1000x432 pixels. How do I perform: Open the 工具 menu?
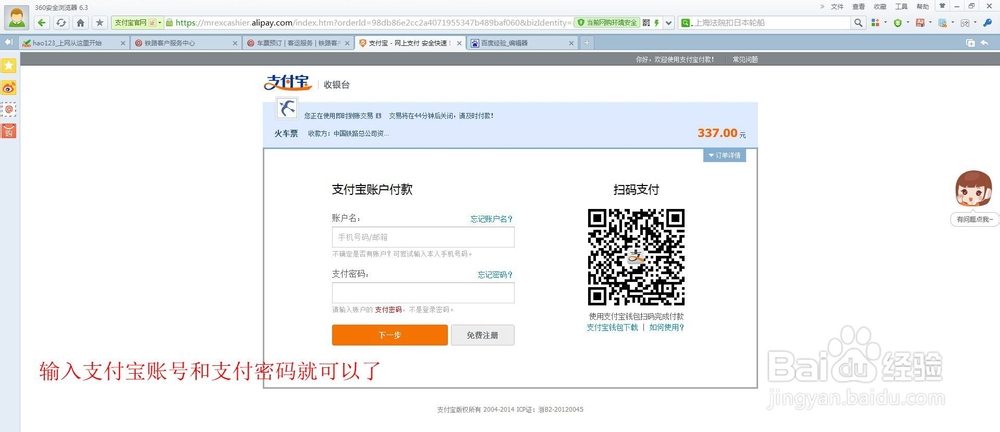[901, 6]
